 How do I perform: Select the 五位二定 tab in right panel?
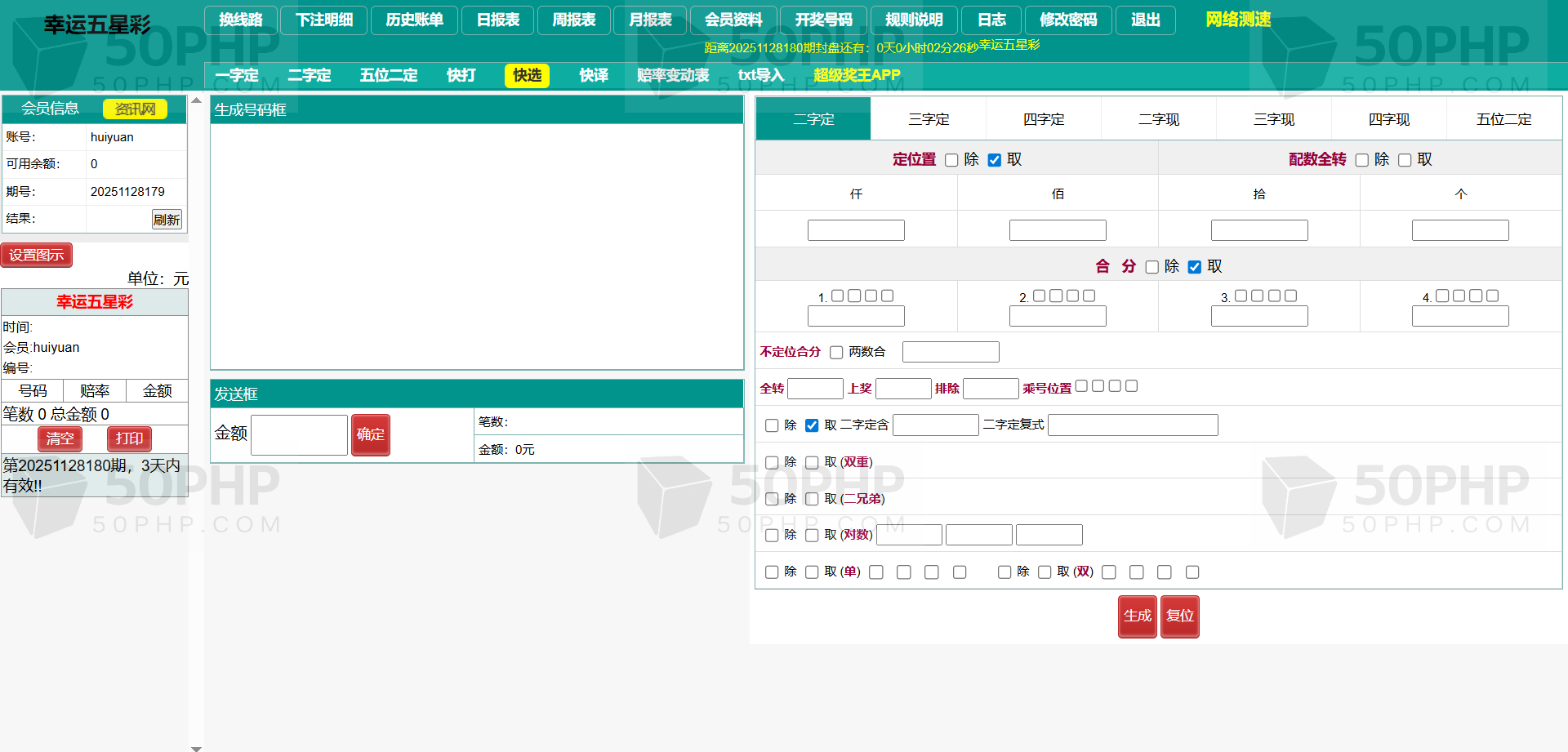[x=1503, y=119]
